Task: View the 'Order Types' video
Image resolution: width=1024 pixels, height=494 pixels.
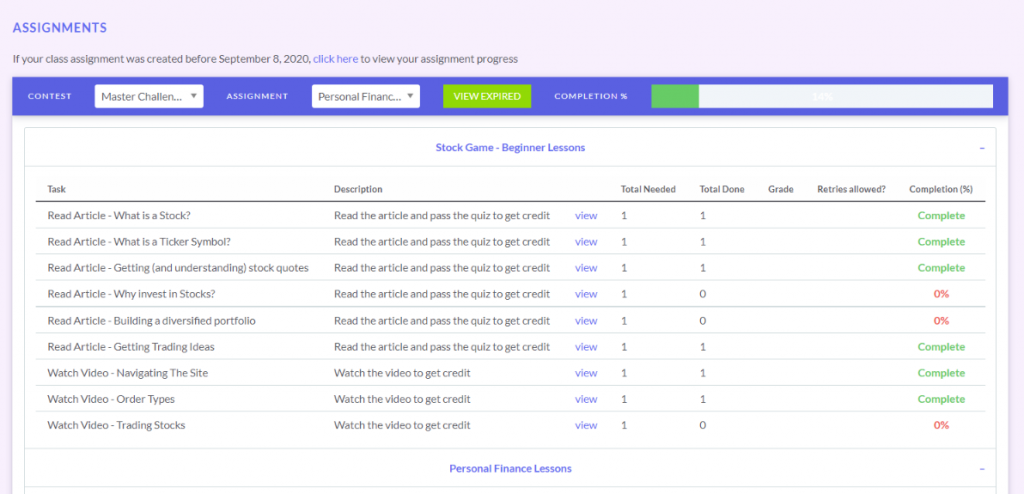Action: tap(586, 399)
